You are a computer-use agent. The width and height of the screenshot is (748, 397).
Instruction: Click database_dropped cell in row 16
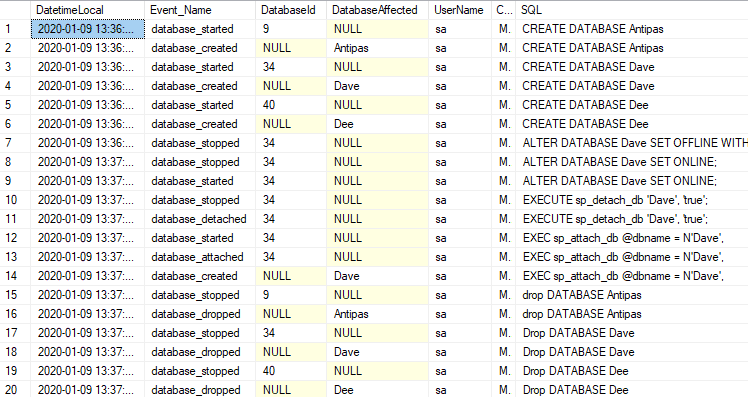pyautogui.click(x=200, y=314)
